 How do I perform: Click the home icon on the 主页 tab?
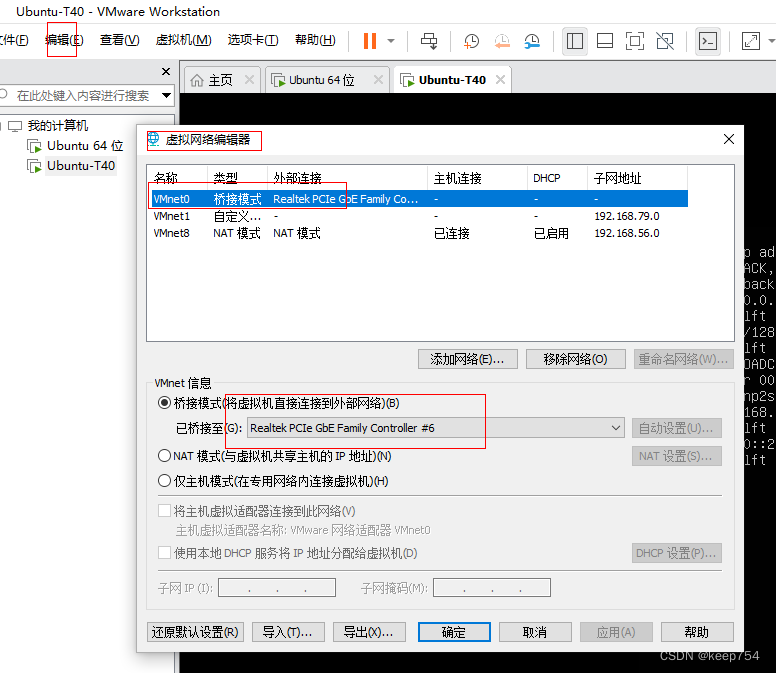[x=196, y=80]
